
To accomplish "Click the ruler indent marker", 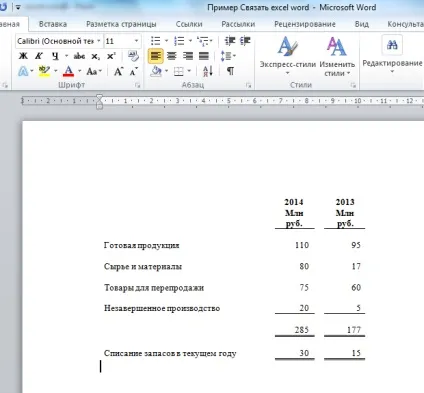I will (99, 101).
